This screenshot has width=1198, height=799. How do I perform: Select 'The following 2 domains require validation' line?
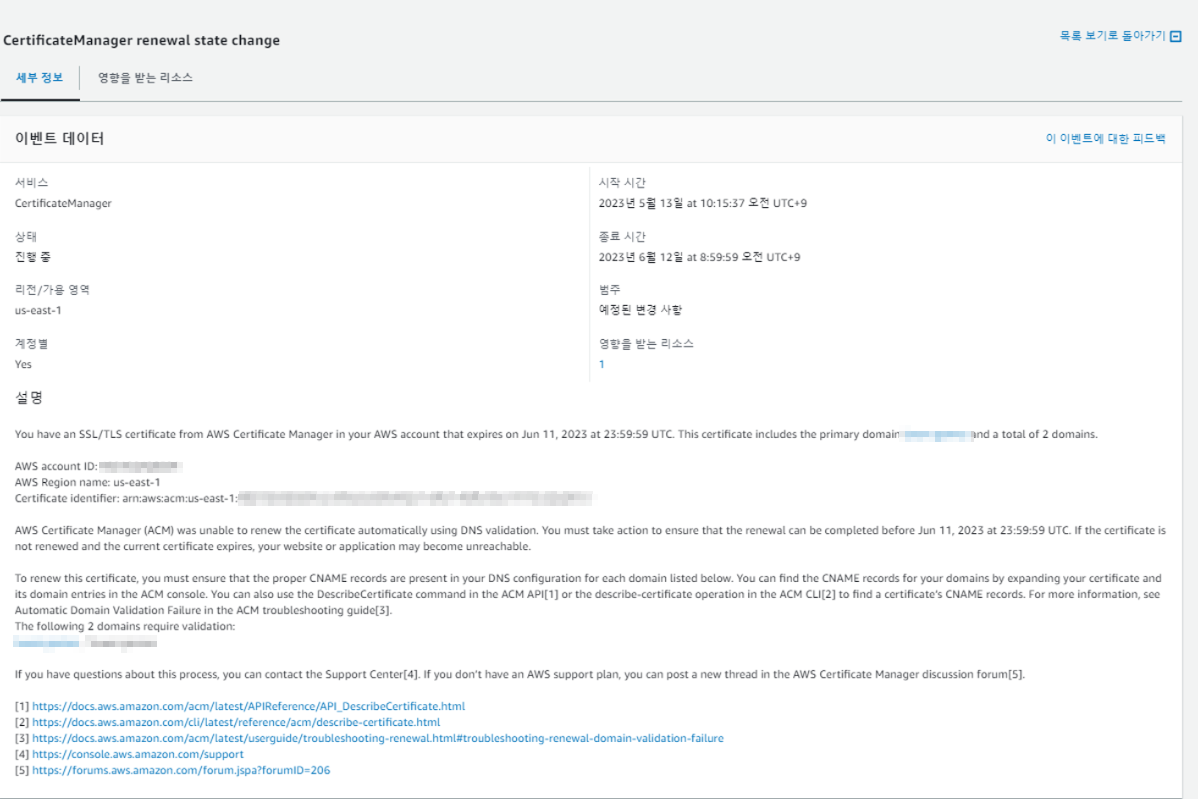click(125, 626)
